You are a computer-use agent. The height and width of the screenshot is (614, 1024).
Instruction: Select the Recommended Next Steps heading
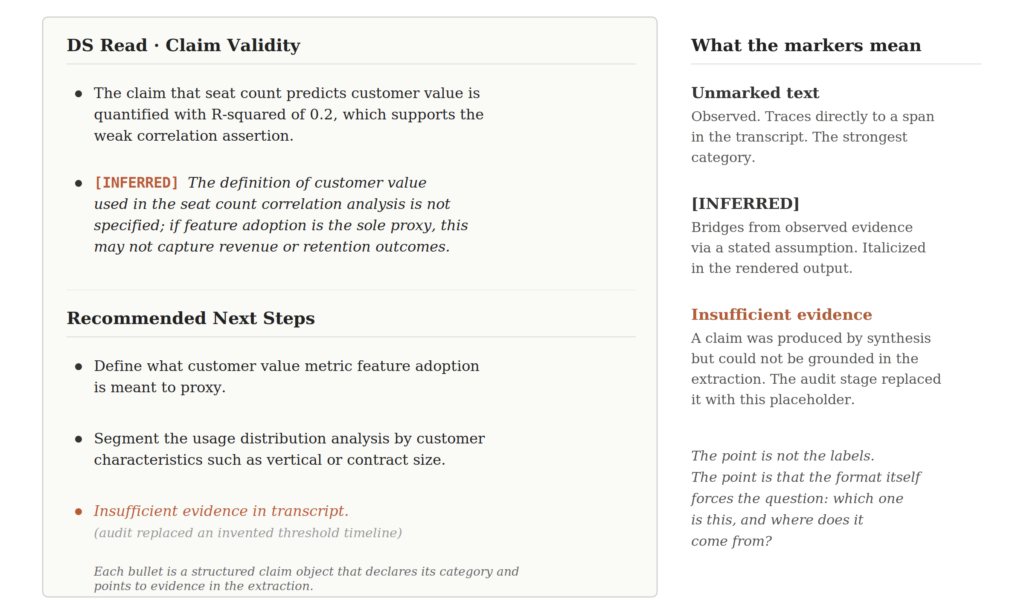(191, 318)
